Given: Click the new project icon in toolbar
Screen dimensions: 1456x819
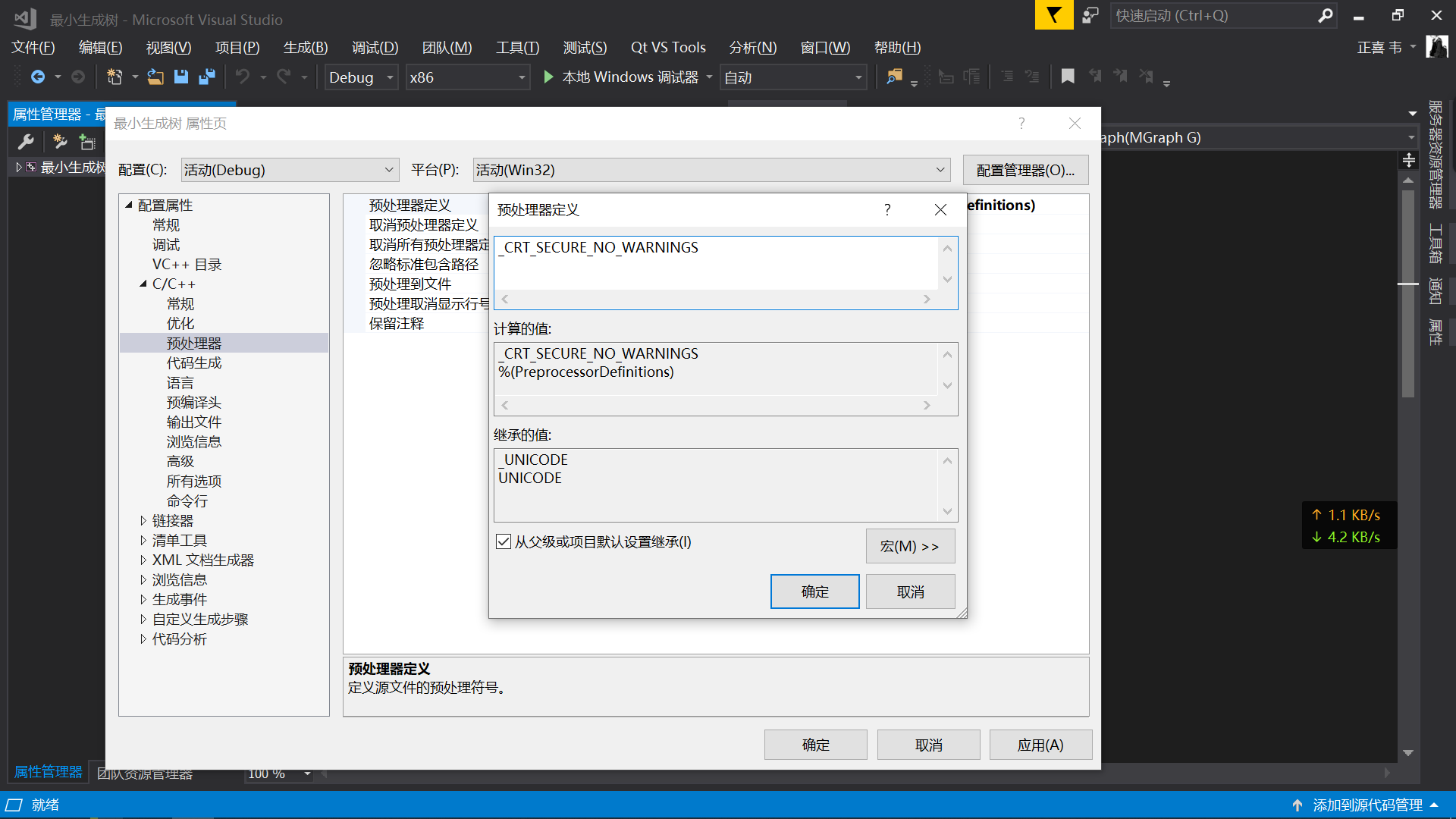Looking at the screenshot, I should 115,77.
